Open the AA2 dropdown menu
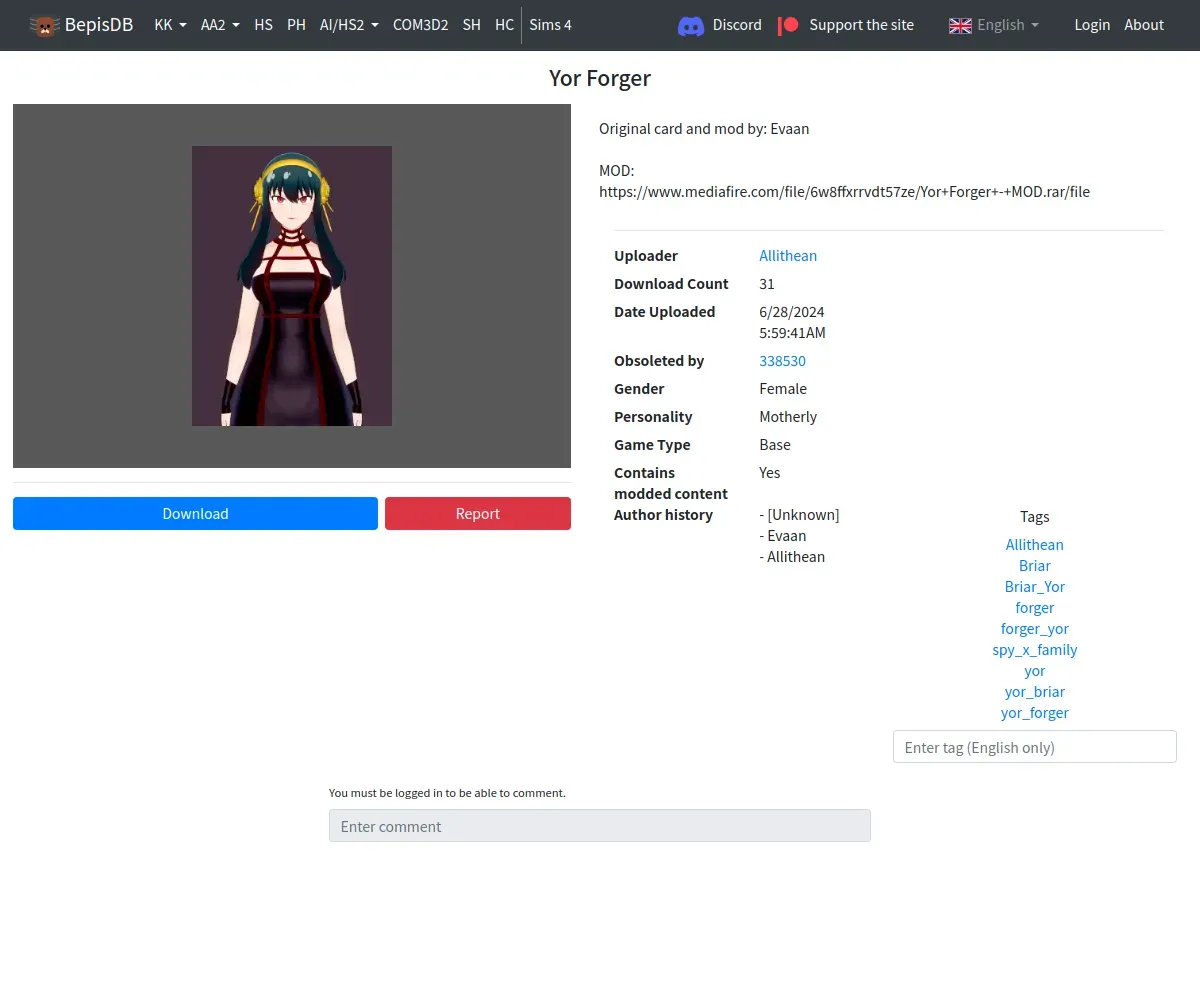The height and width of the screenshot is (1000, 1200). (x=220, y=25)
